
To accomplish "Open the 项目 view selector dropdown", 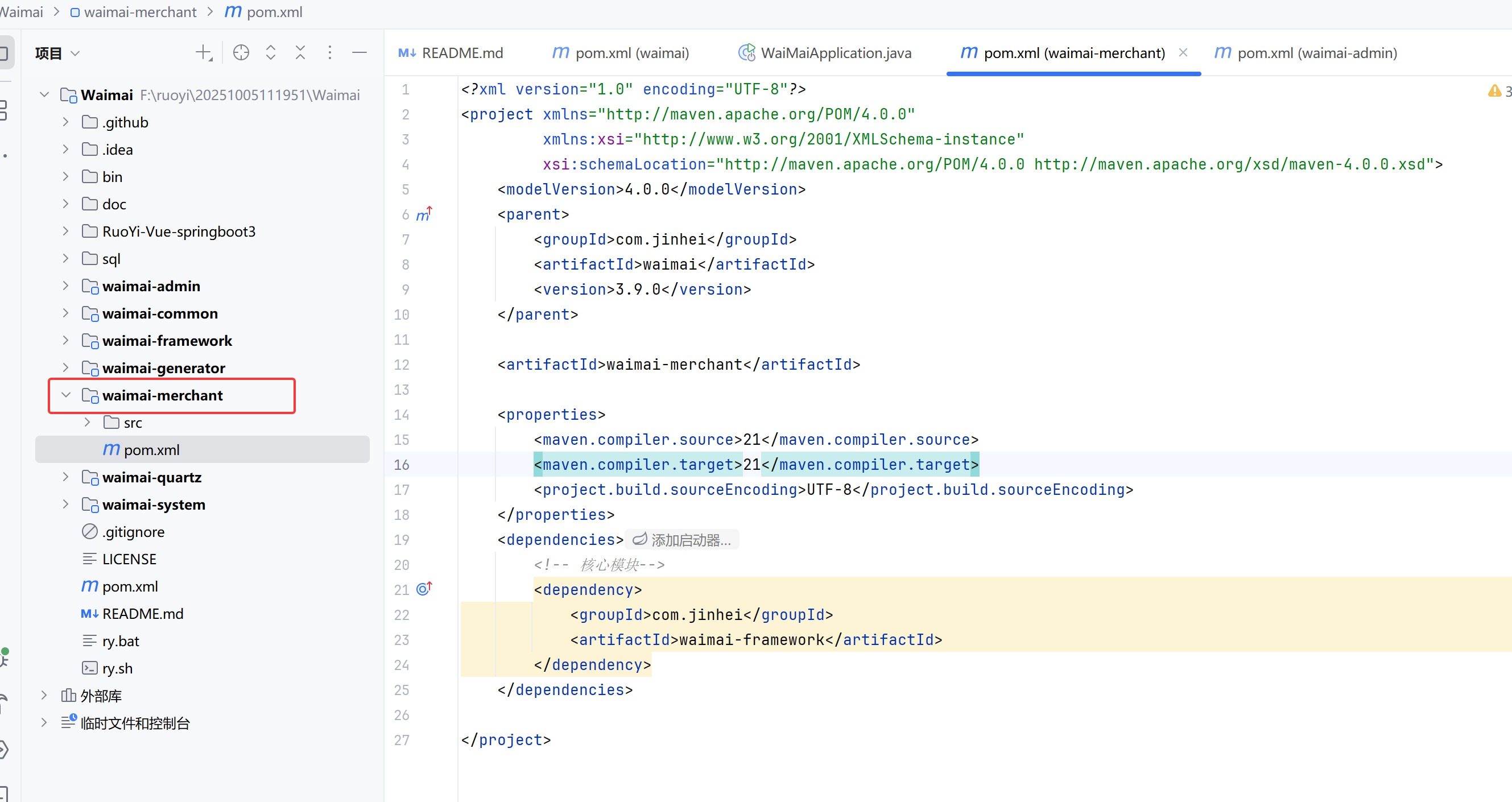I will 57,53.
